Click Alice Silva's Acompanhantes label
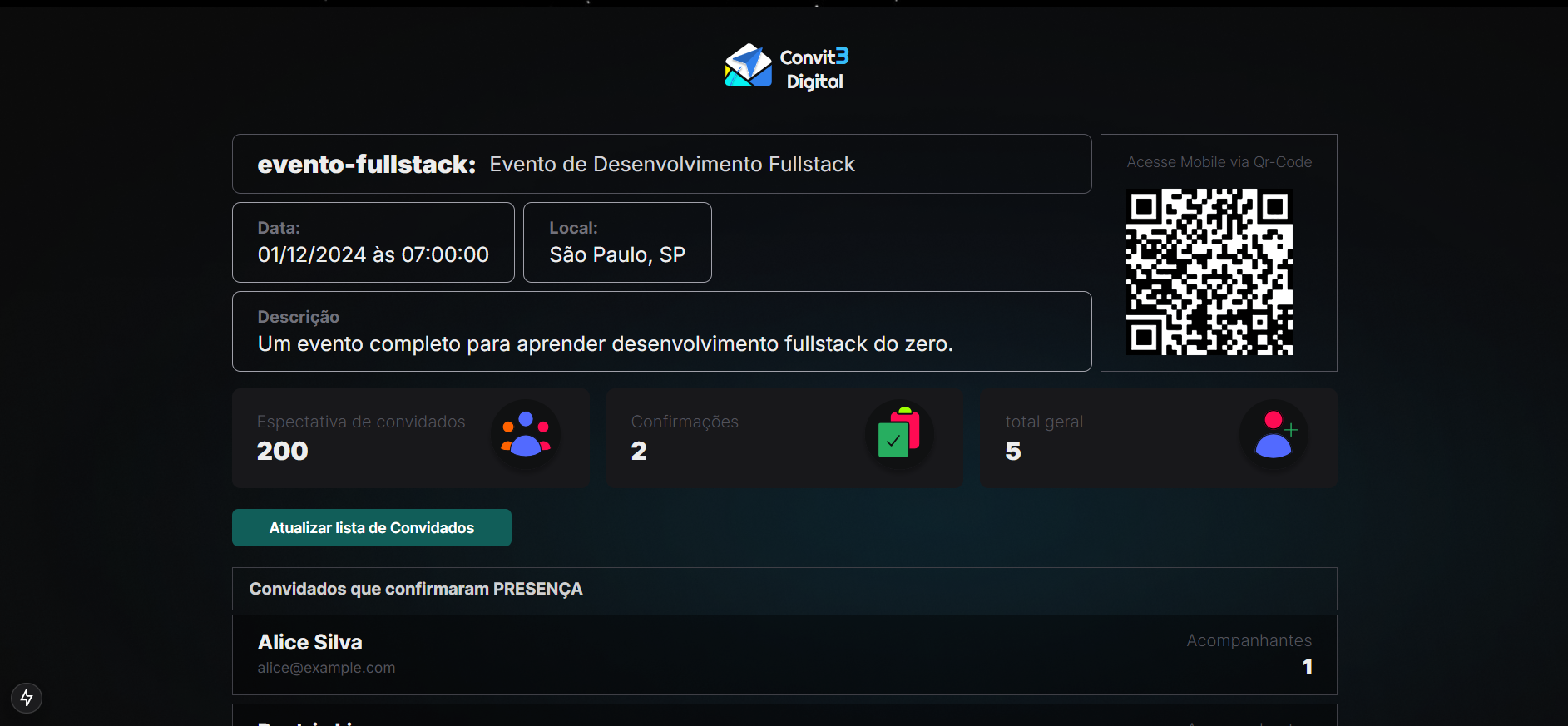 [1249, 640]
